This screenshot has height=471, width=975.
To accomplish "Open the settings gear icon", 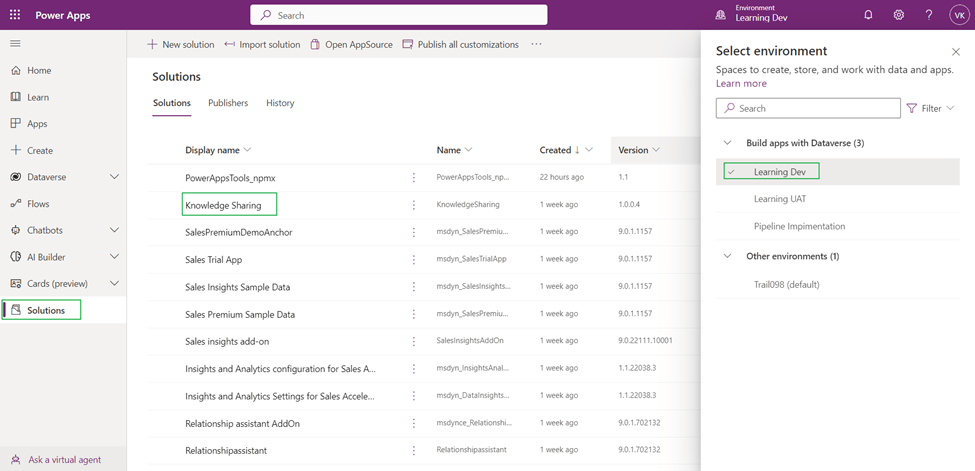I will [x=898, y=15].
